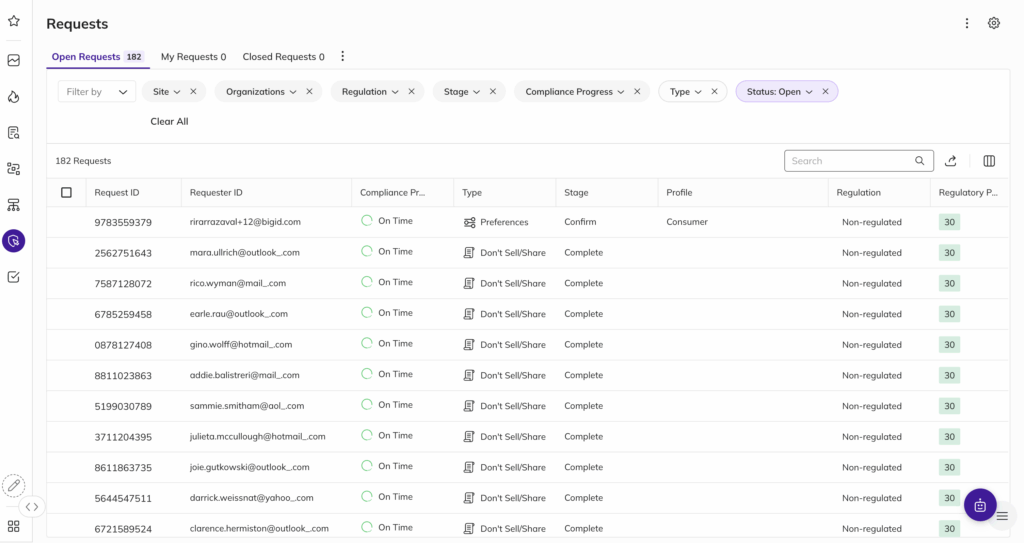Switch to the My Requests tab
This screenshot has height=543, width=1024.
[x=193, y=57]
